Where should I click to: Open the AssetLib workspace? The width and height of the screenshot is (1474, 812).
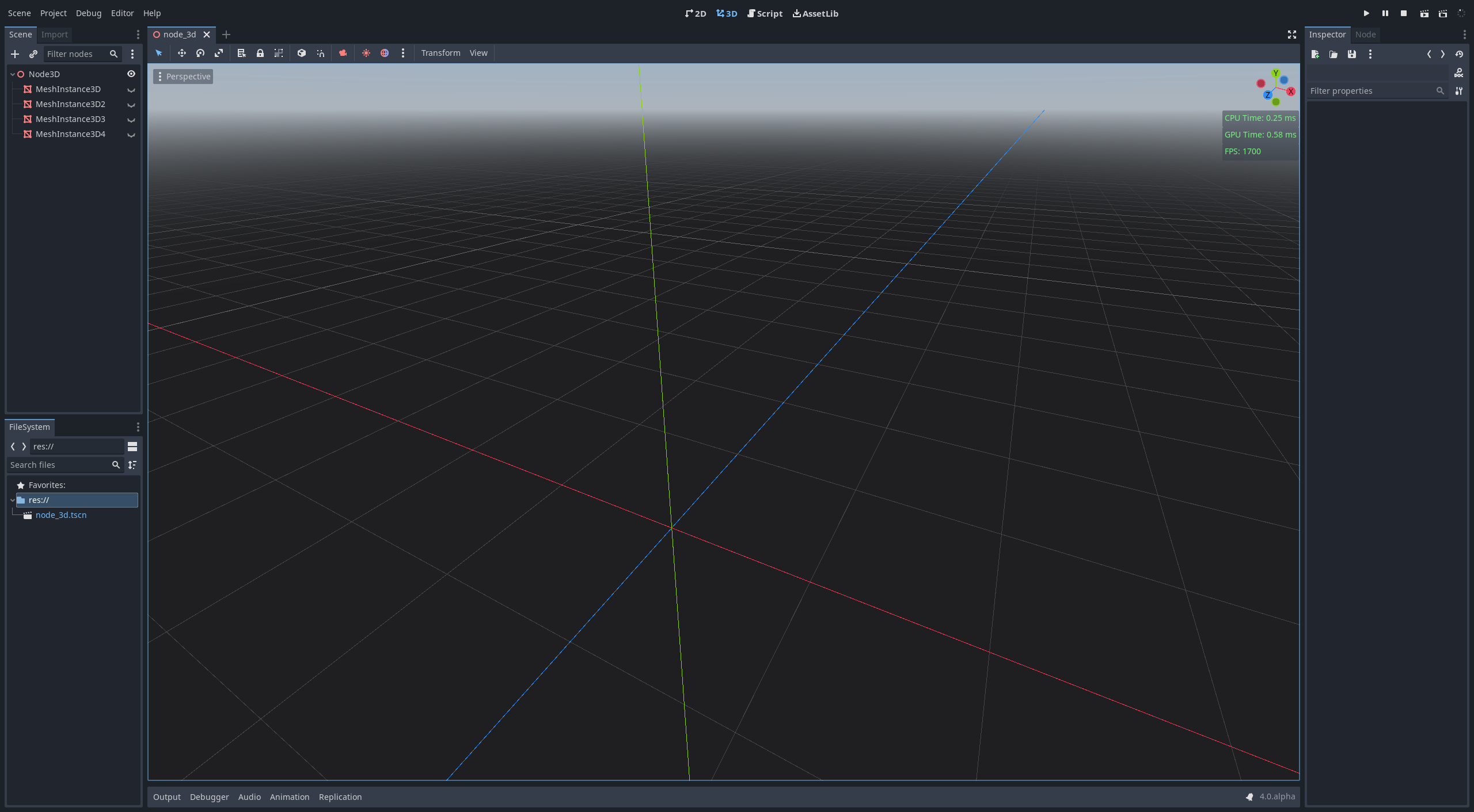[815, 13]
